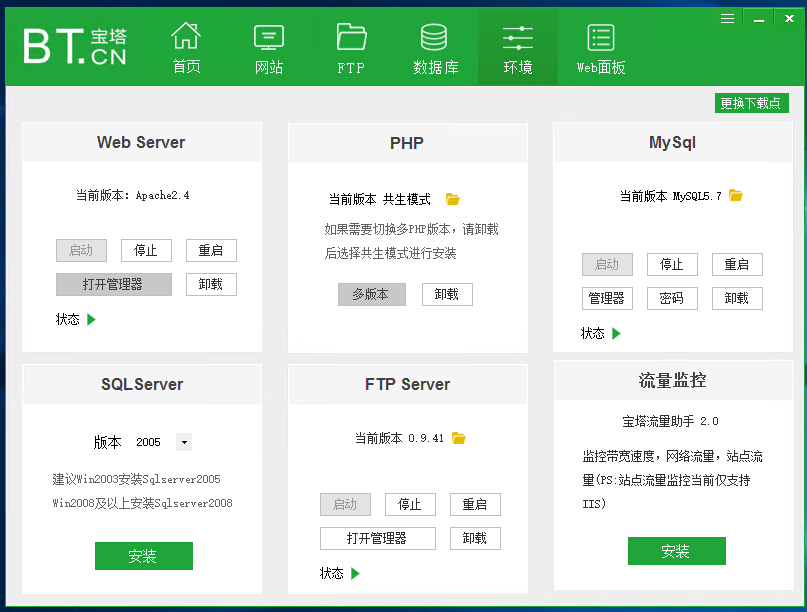
Task: Minimize the BT panel window
Action: (x=759, y=20)
